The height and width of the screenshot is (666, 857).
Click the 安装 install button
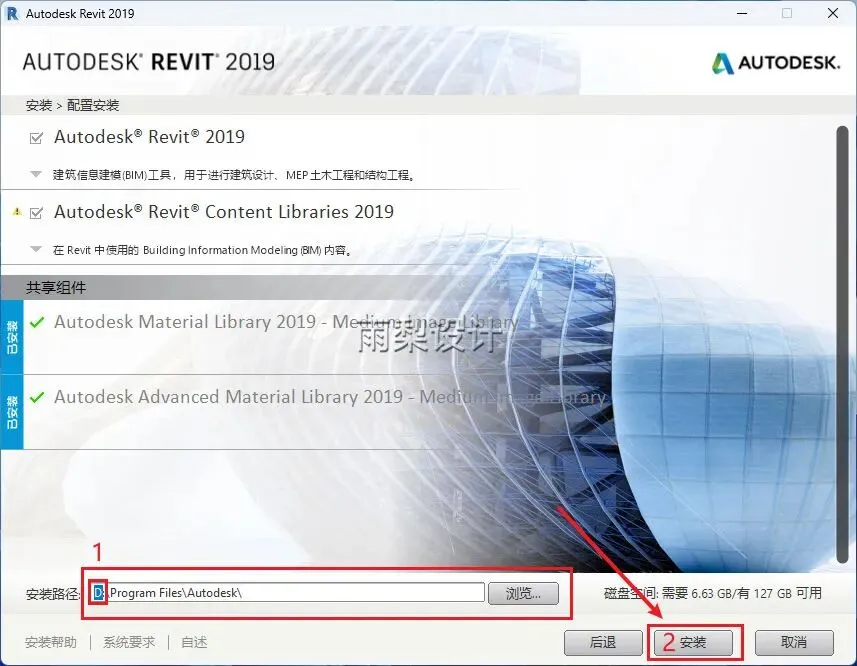(x=693, y=642)
